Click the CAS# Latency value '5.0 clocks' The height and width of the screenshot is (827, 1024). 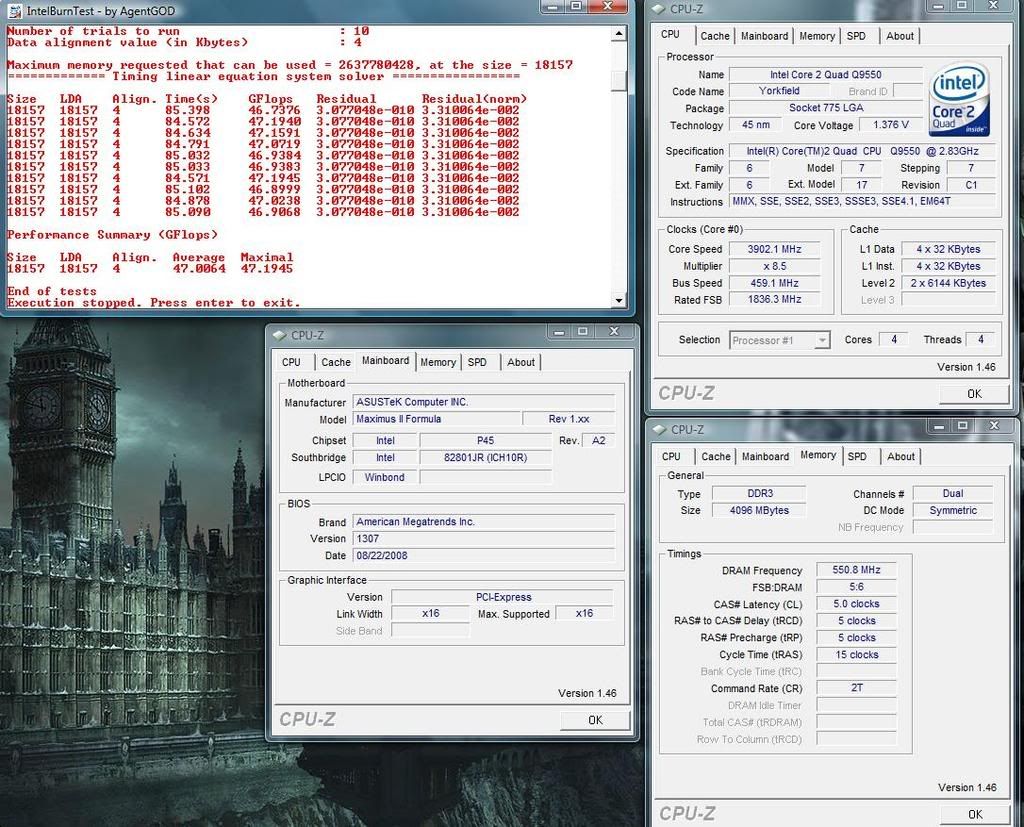[856, 604]
